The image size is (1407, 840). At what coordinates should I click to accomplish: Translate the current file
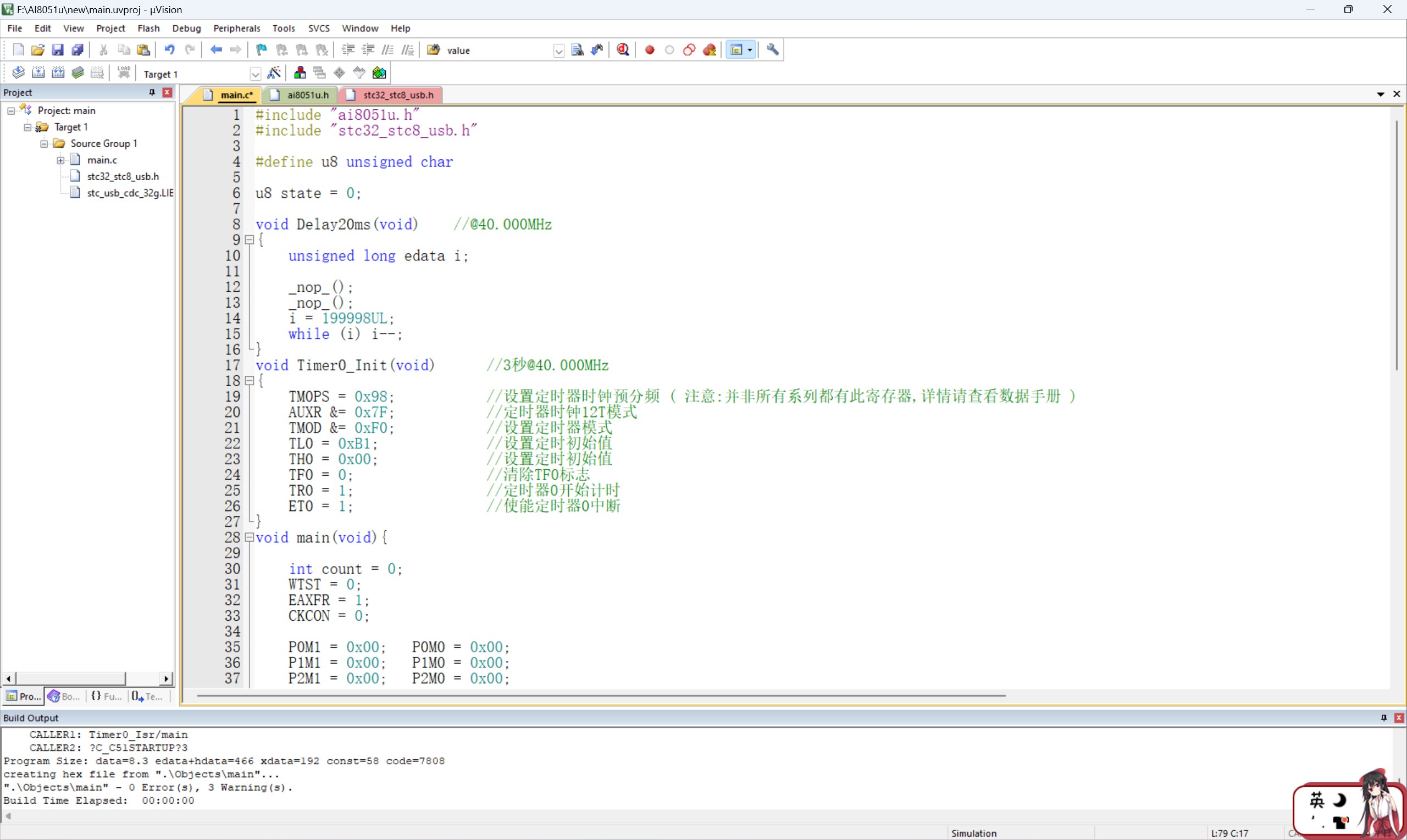18,73
